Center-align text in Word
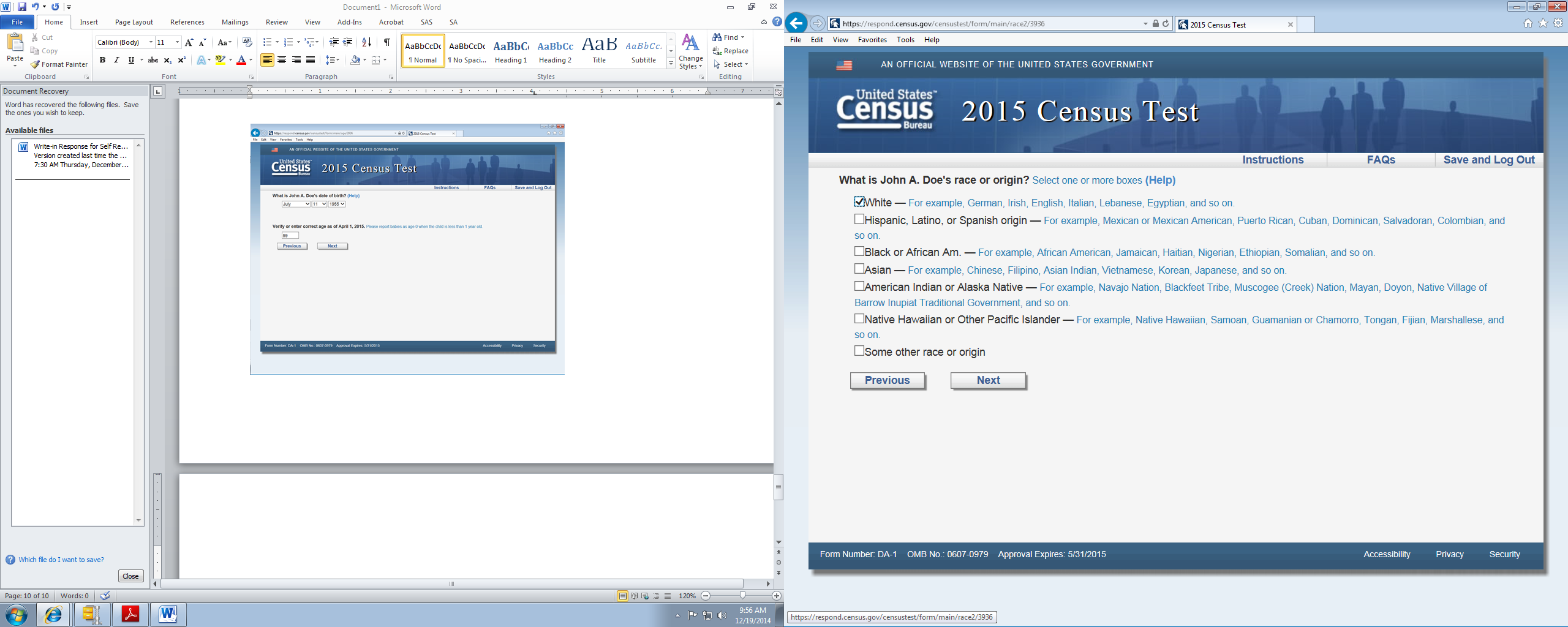This screenshot has height=627, width=1568. click(282, 60)
